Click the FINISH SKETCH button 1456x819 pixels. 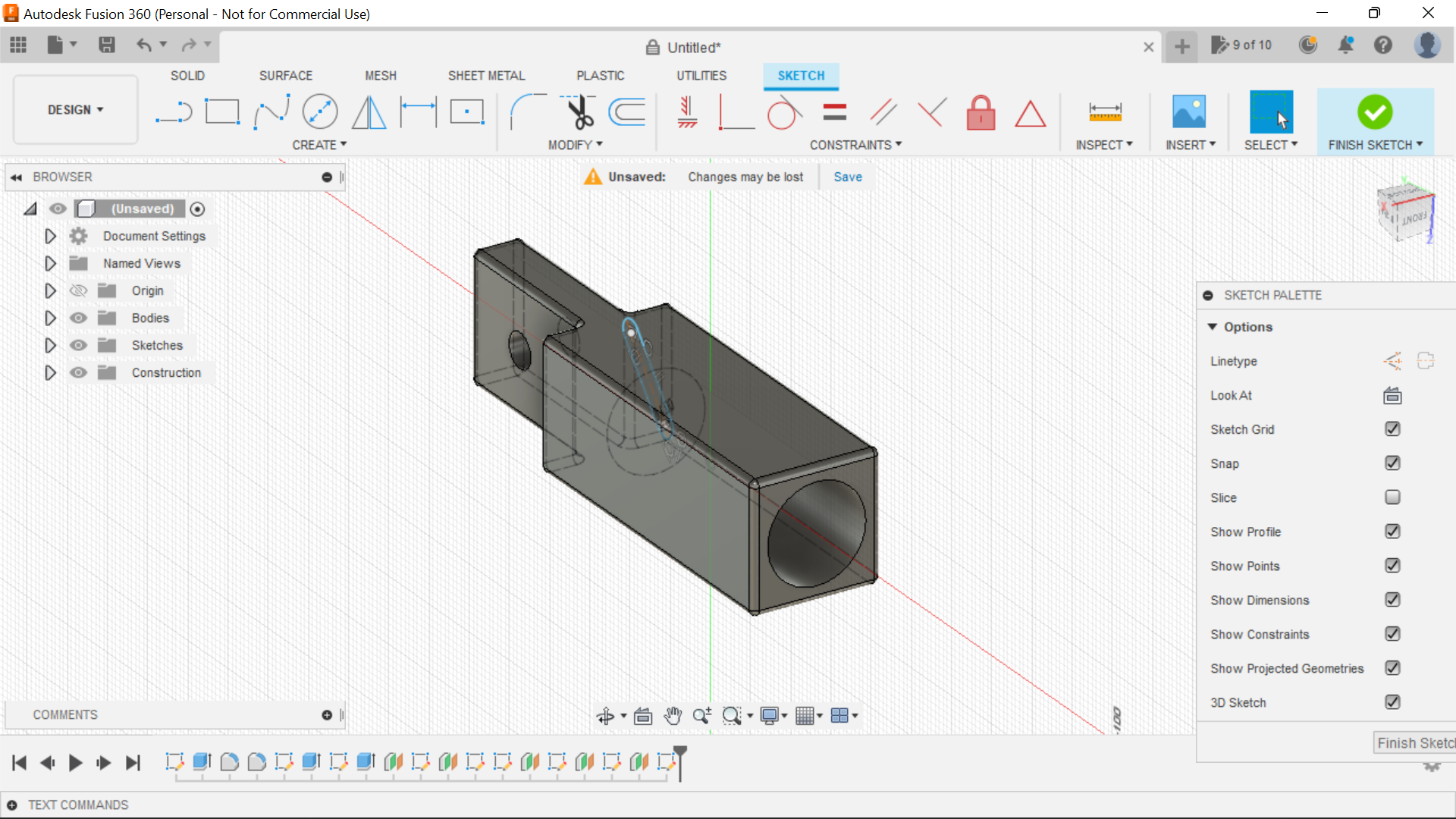pos(1375,112)
